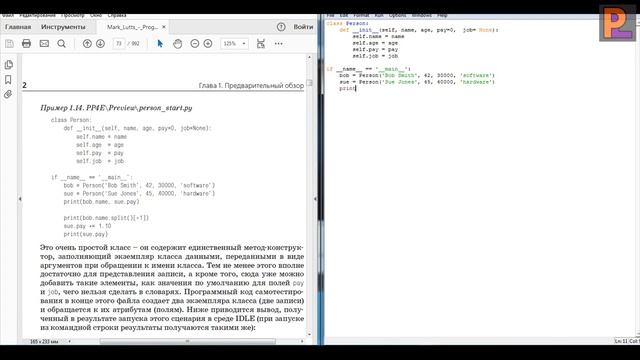Screen dimensions: 640x360
Task: Click the current page number field
Action: click(x=118, y=43)
